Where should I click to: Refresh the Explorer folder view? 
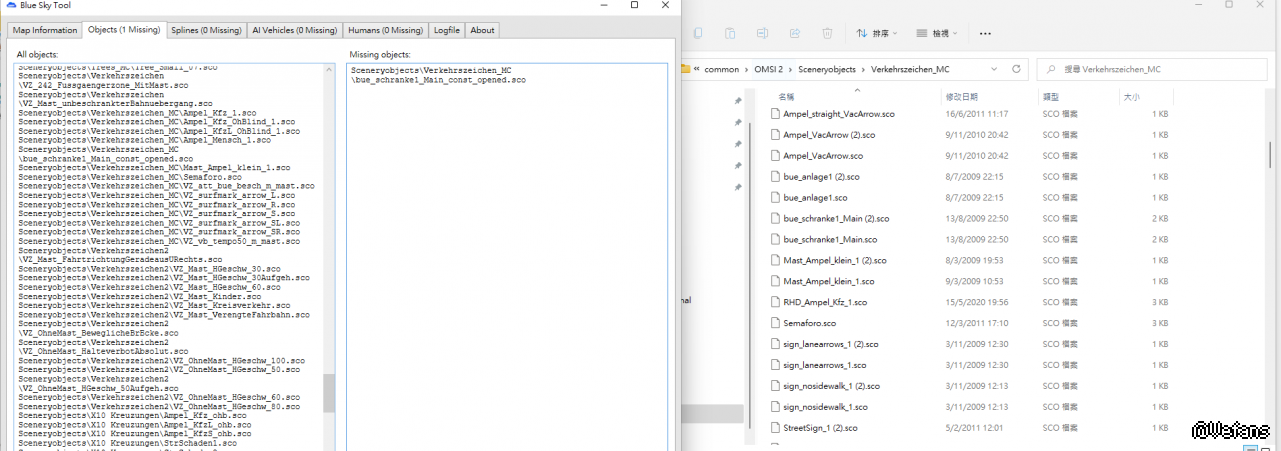point(1016,69)
